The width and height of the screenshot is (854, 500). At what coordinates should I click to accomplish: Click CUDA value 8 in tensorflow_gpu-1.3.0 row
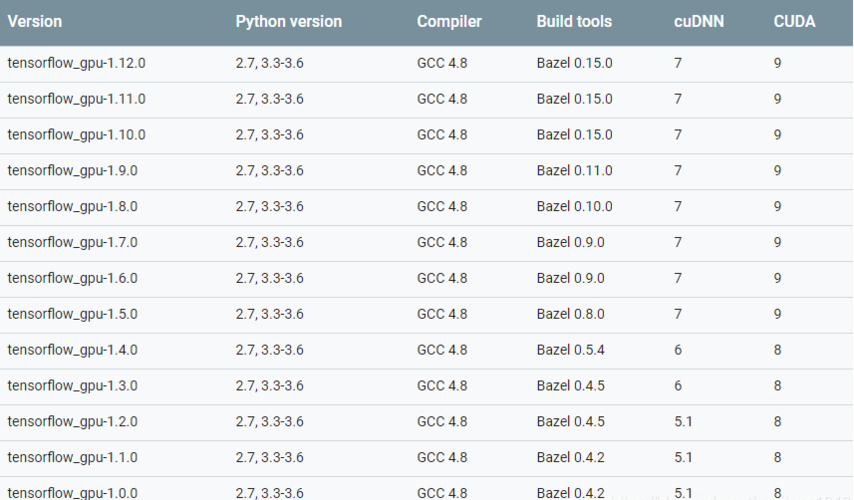pos(777,386)
